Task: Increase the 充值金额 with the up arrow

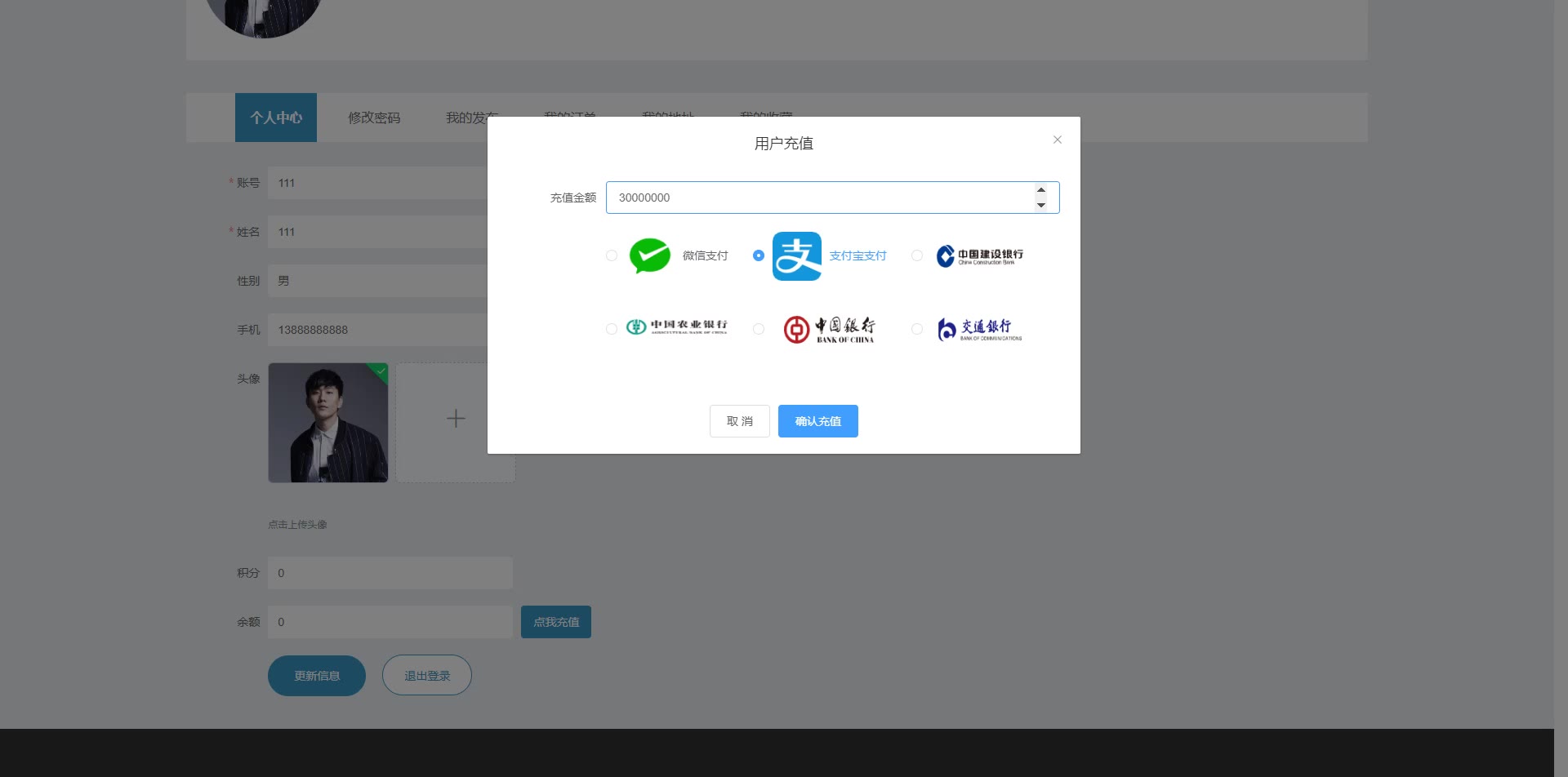Action: (1041, 190)
